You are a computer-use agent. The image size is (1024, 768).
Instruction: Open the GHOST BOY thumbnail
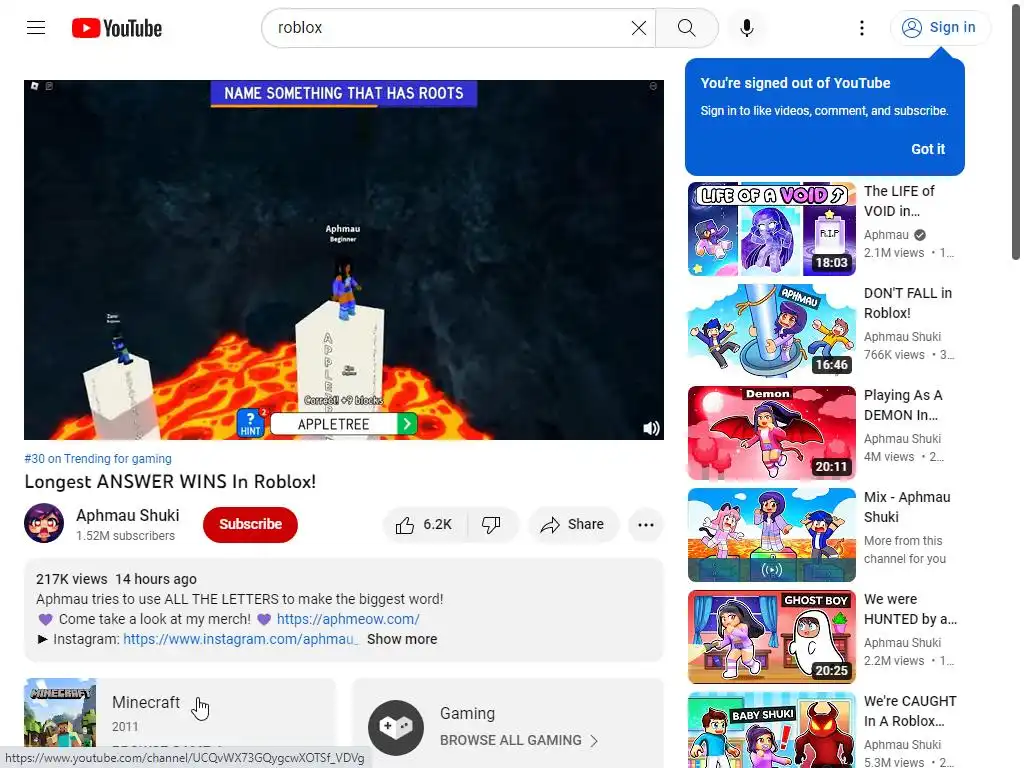click(771, 637)
